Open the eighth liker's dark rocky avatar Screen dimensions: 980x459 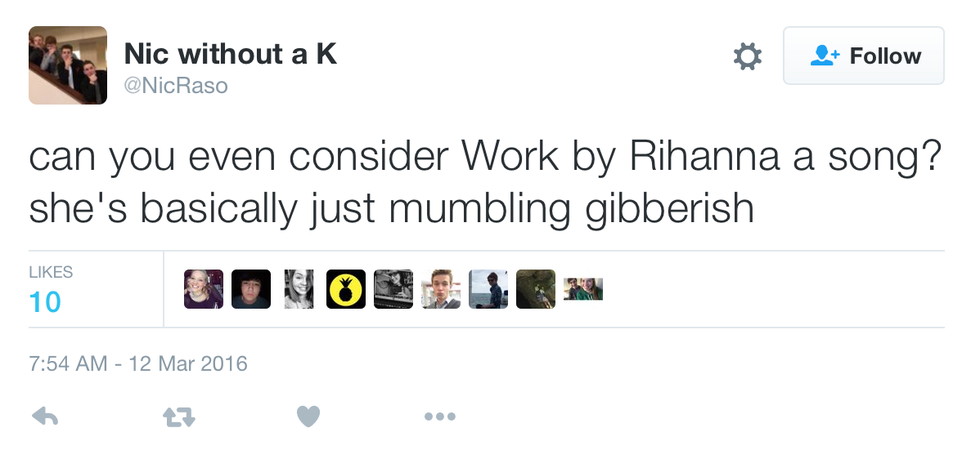535,289
